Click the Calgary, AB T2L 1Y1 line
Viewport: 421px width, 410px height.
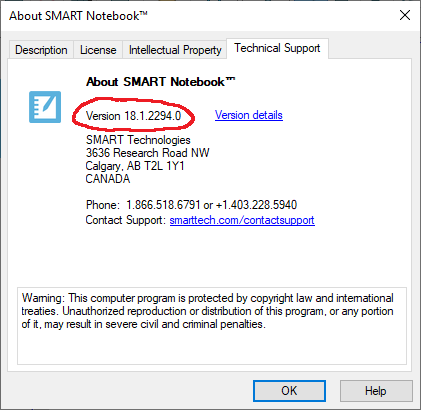click(x=135, y=166)
